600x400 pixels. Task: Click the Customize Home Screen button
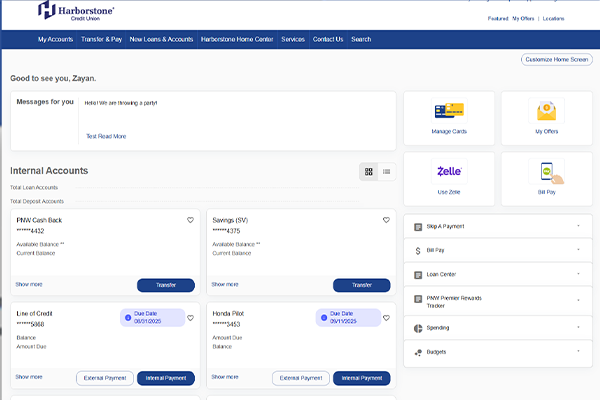(x=557, y=60)
